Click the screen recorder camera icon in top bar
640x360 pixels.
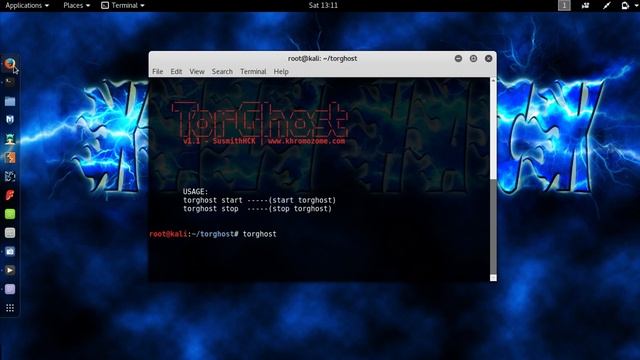585,5
